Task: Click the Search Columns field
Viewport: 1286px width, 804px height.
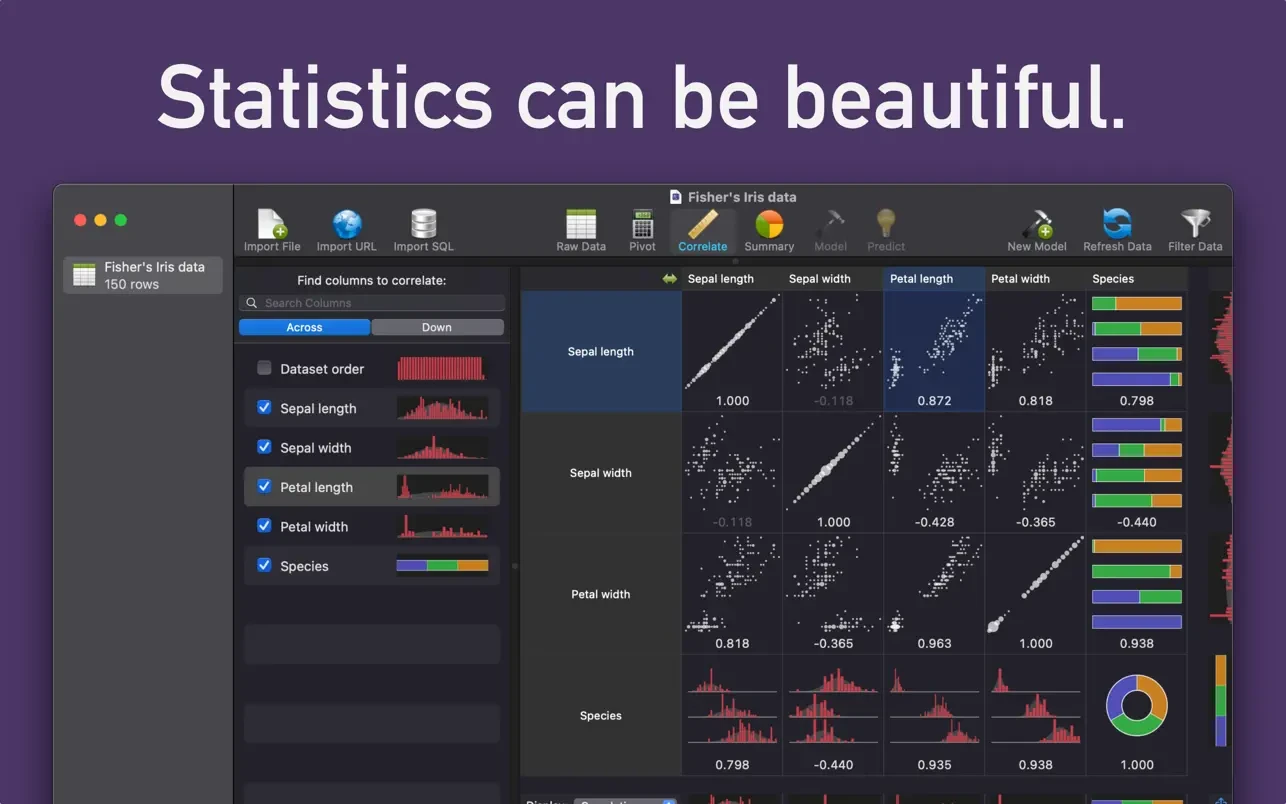Action: pyautogui.click(x=372, y=303)
